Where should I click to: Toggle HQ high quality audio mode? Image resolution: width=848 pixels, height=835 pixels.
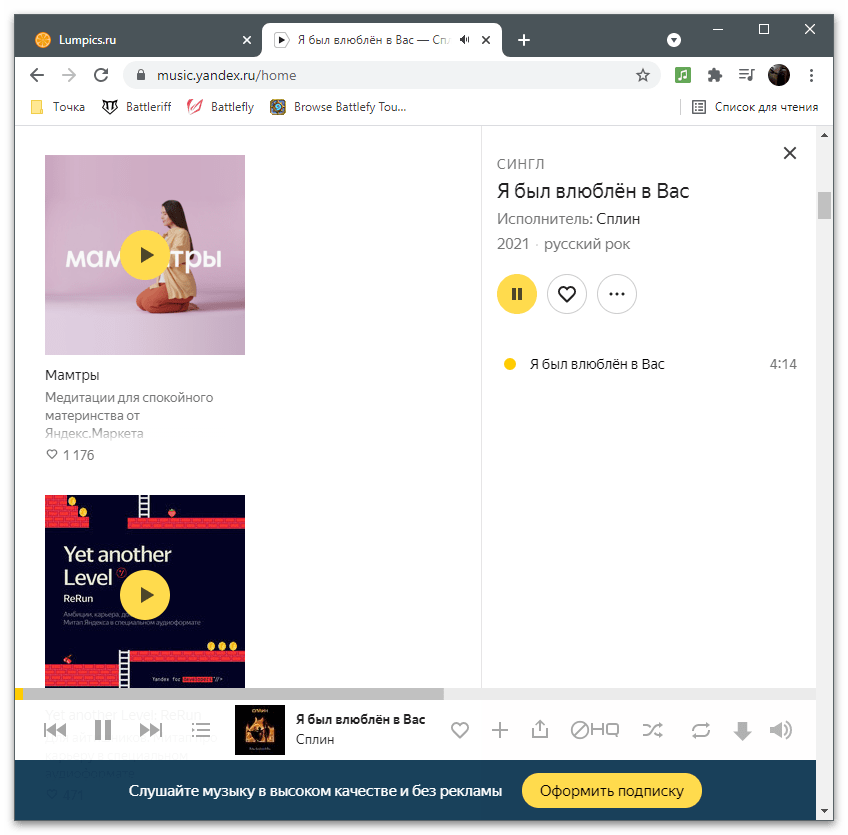click(x=595, y=730)
